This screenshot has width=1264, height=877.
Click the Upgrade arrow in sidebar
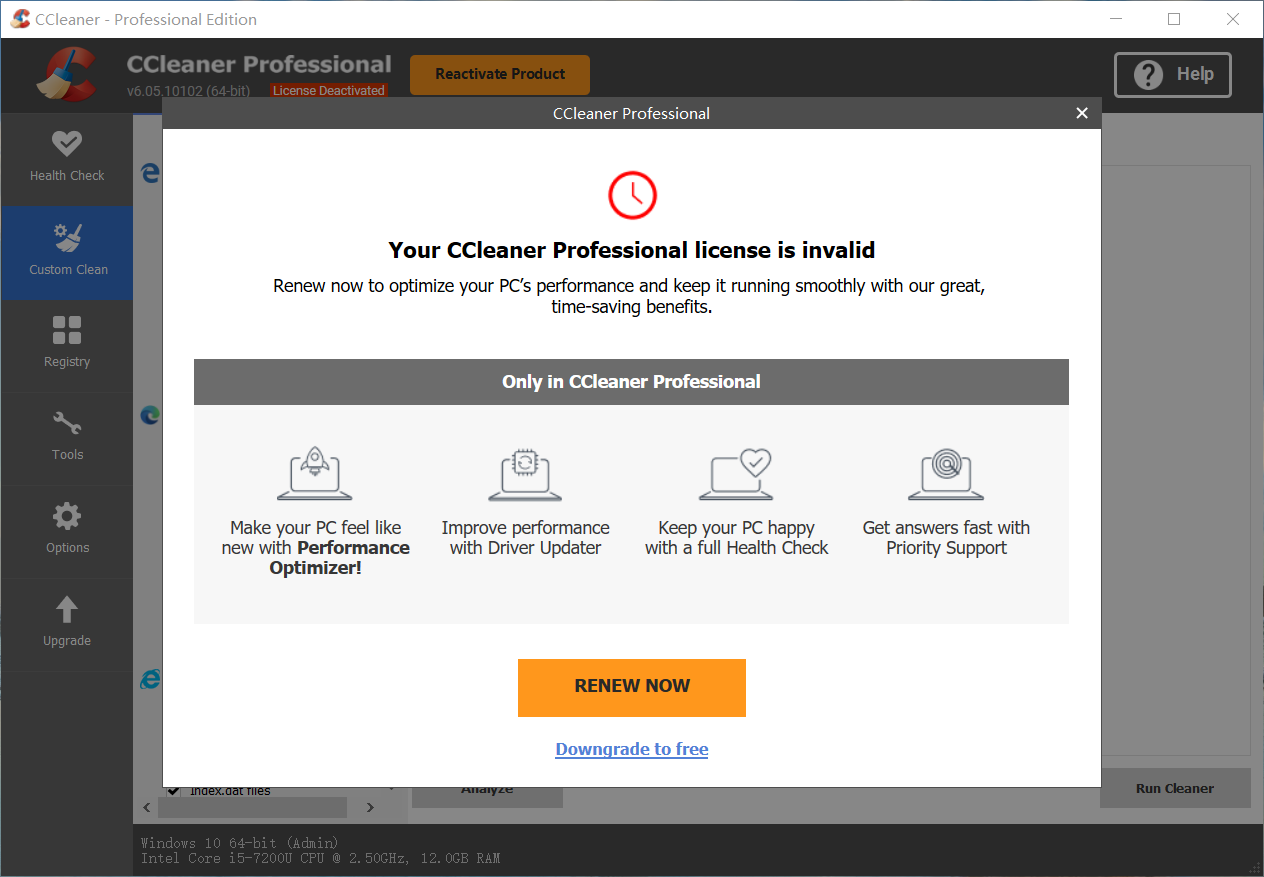click(x=67, y=624)
